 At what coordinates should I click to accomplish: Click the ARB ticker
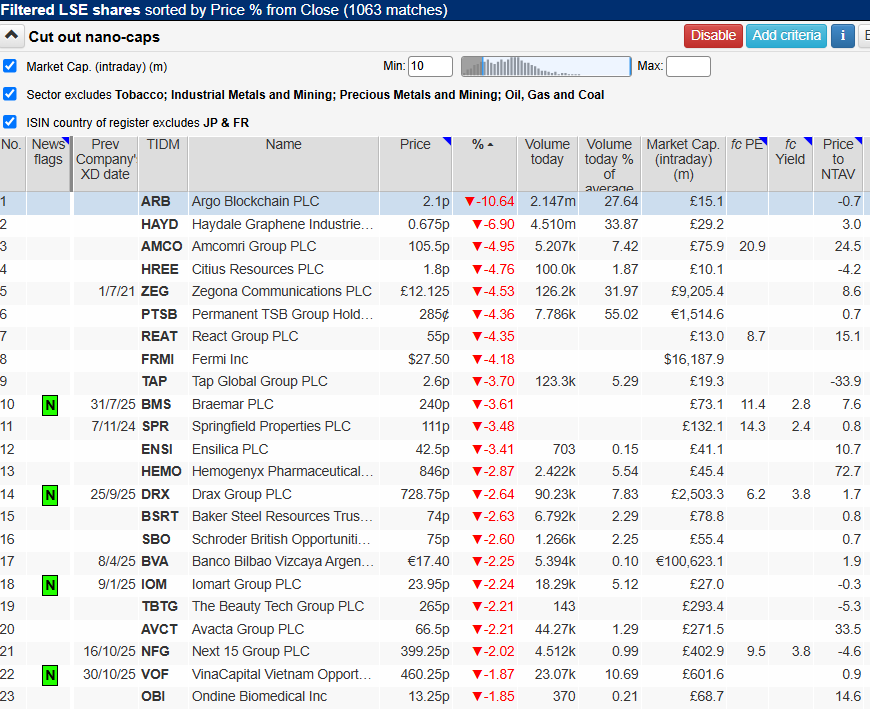155,201
